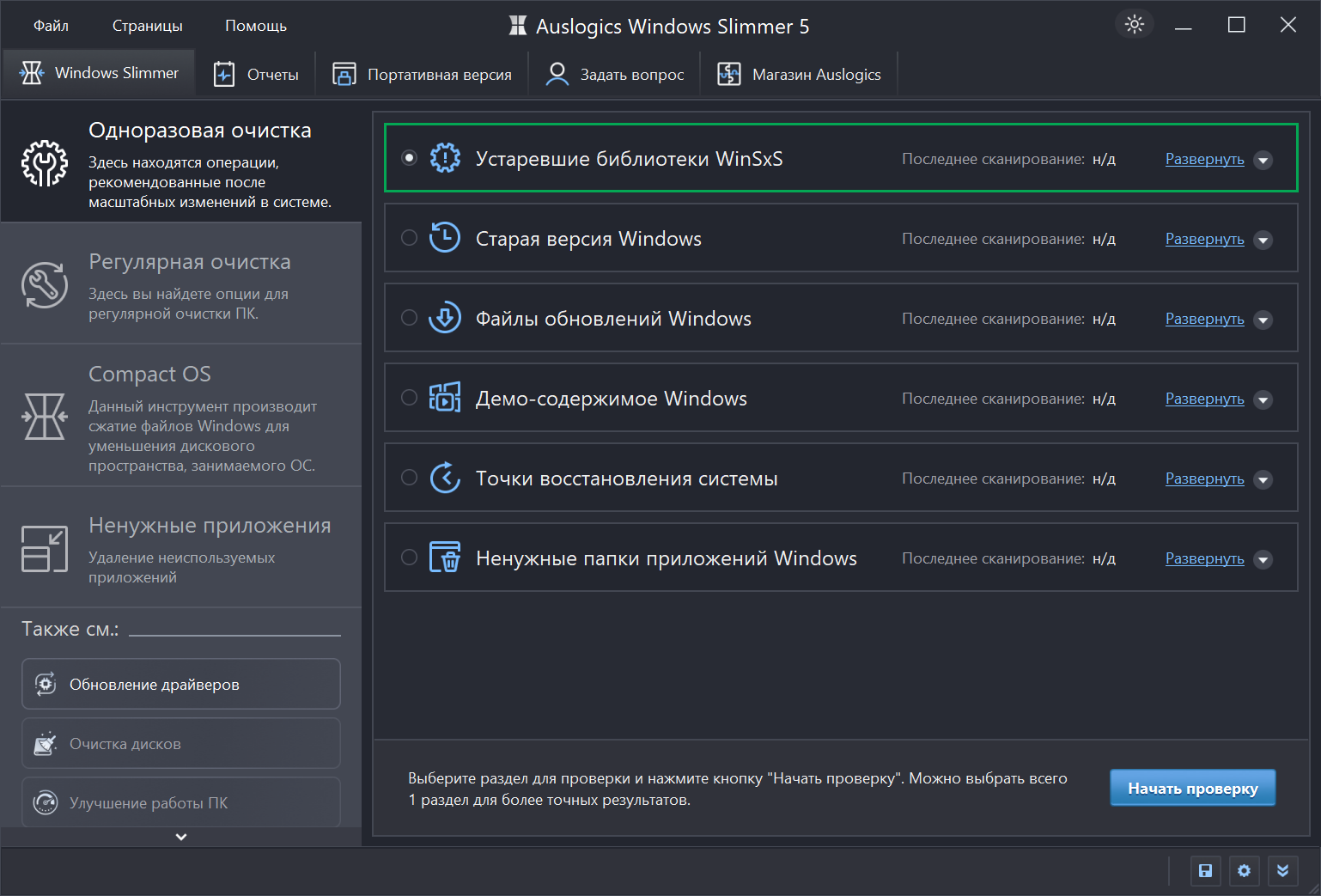Open the Помощь menu

coord(256,26)
